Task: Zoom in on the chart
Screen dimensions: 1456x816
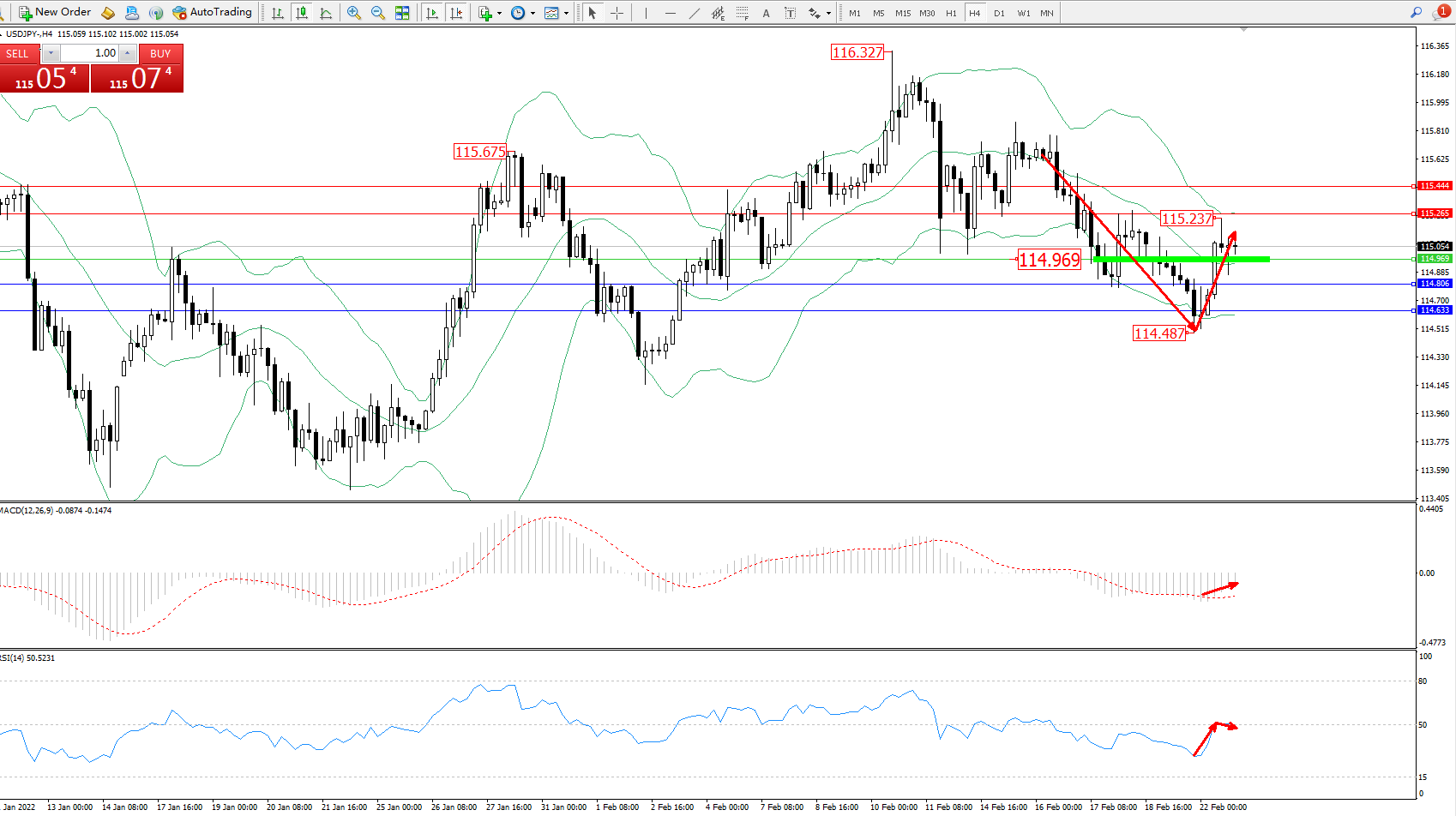Action: point(353,13)
